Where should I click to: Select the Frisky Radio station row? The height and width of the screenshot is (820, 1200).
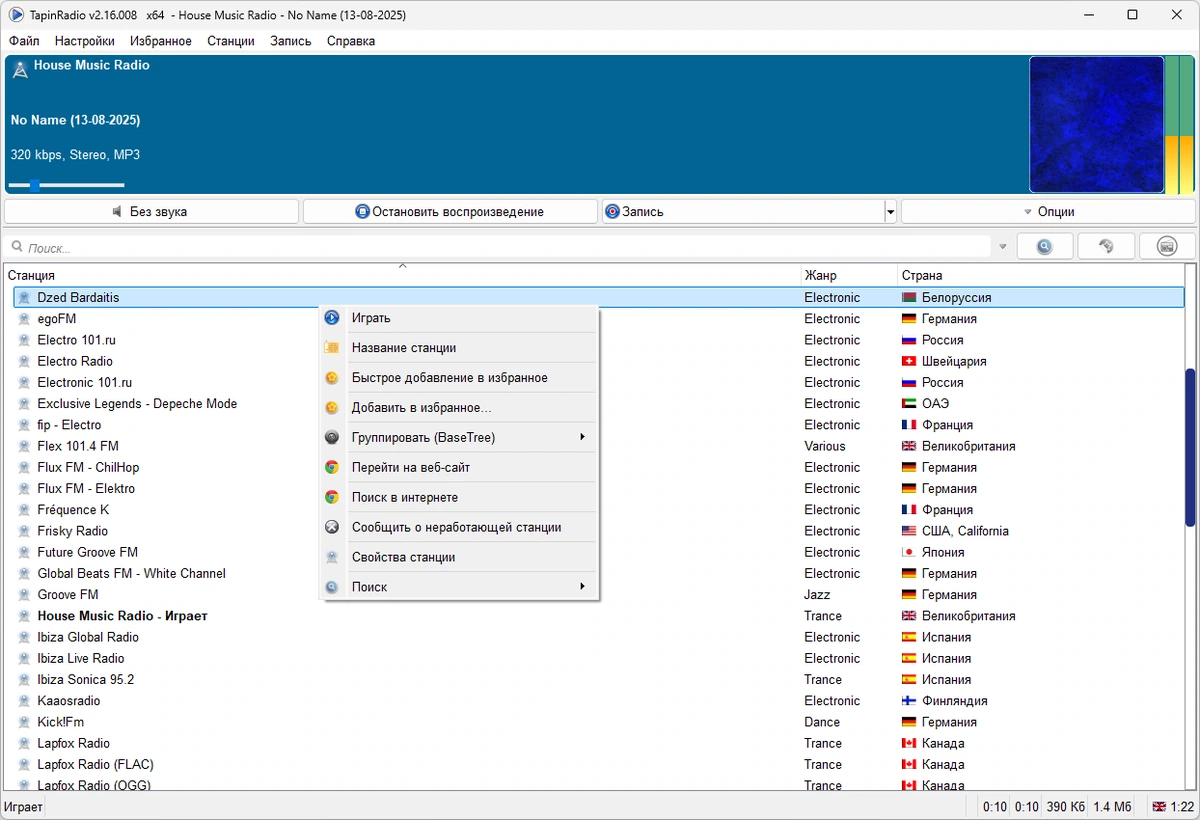[598, 531]
